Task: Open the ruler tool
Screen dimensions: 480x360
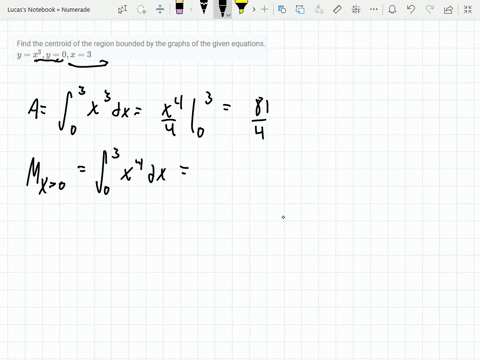Action: (x=337, y=9)
